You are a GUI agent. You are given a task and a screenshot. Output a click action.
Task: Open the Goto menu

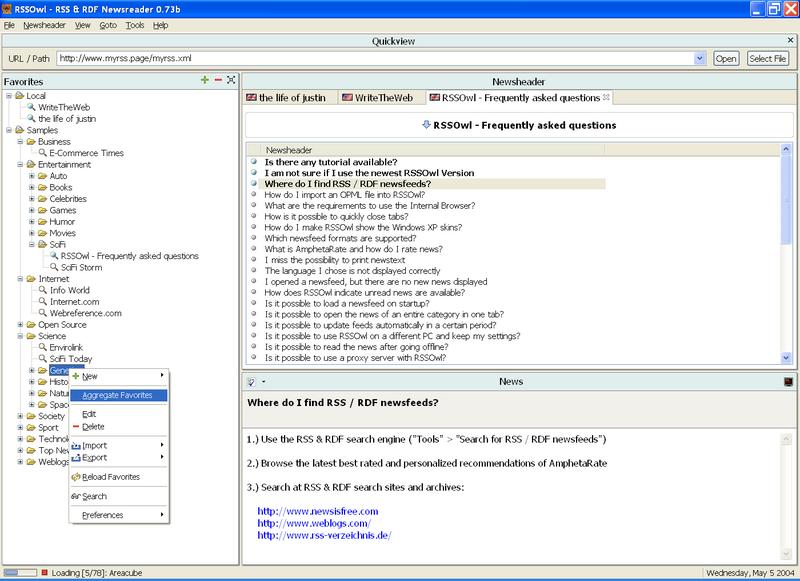[x=108, y=25]
